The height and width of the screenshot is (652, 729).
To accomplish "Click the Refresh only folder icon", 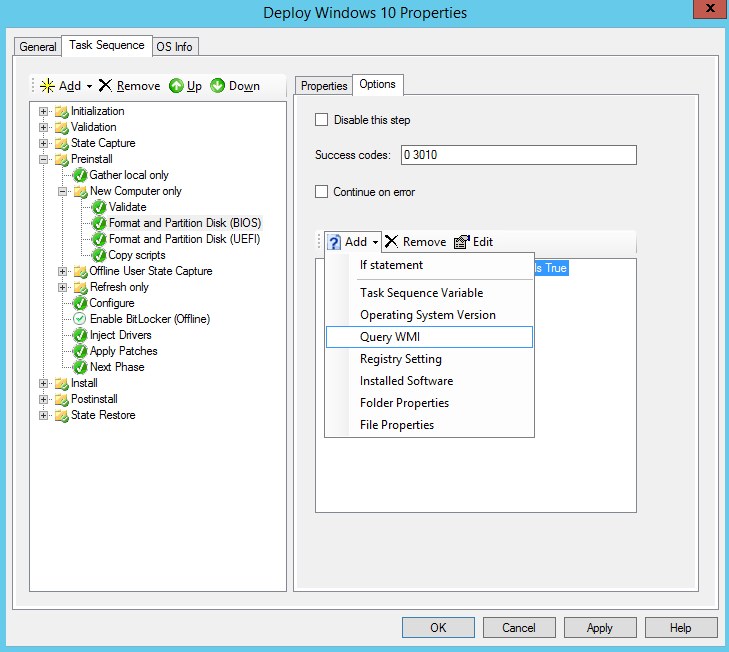I will 80,287.
